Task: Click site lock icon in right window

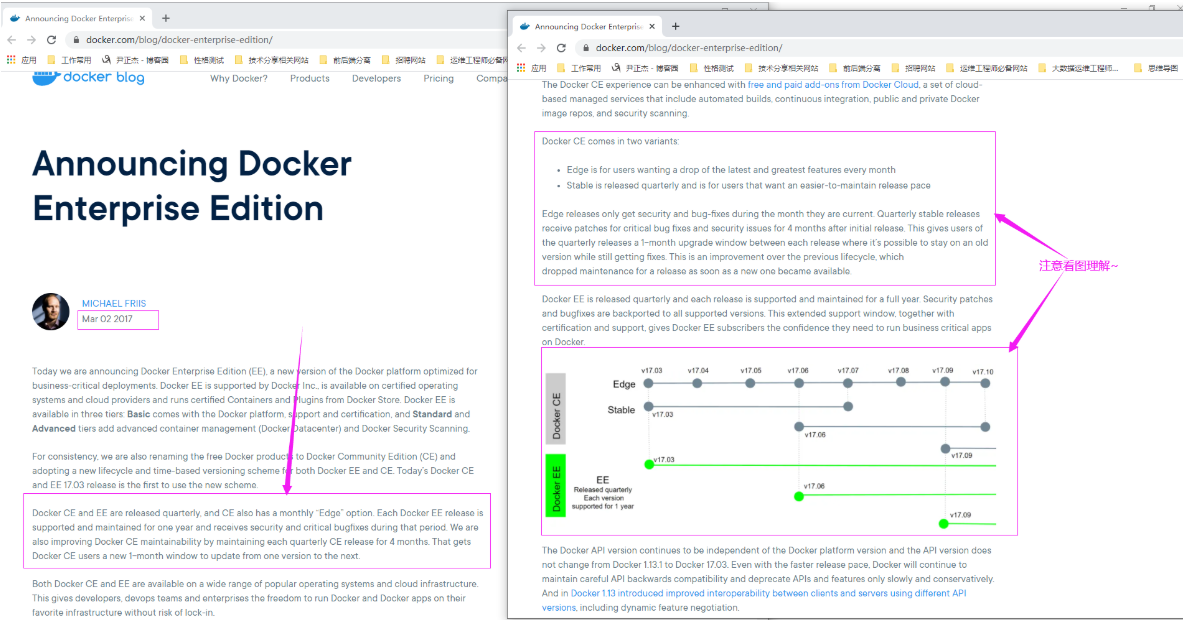Action: tap(586, 48)
